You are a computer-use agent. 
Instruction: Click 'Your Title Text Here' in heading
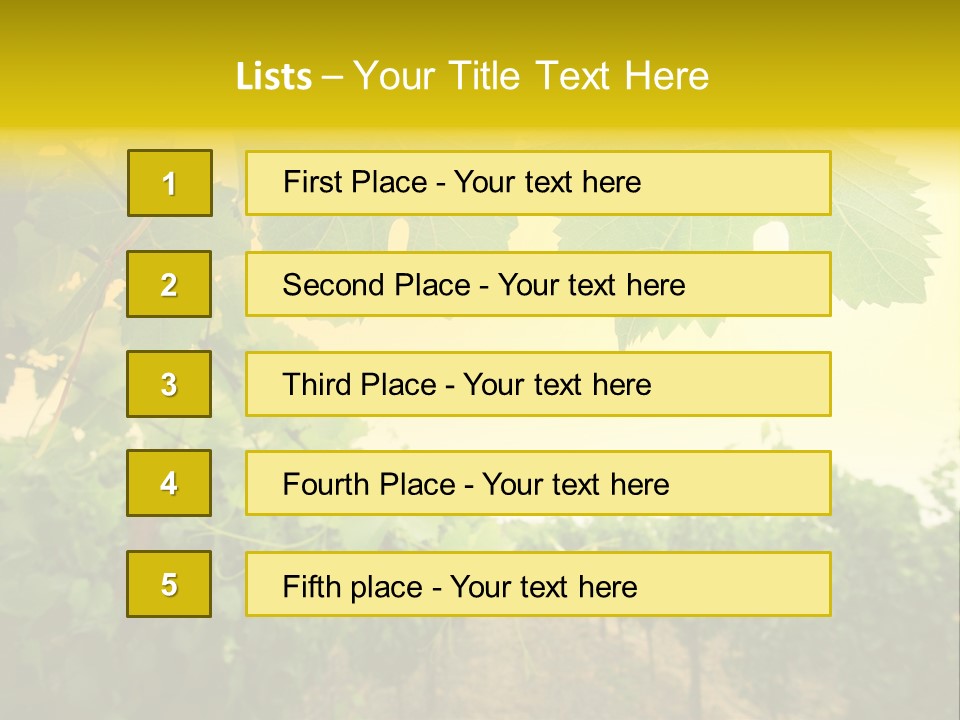click(531, 76)
